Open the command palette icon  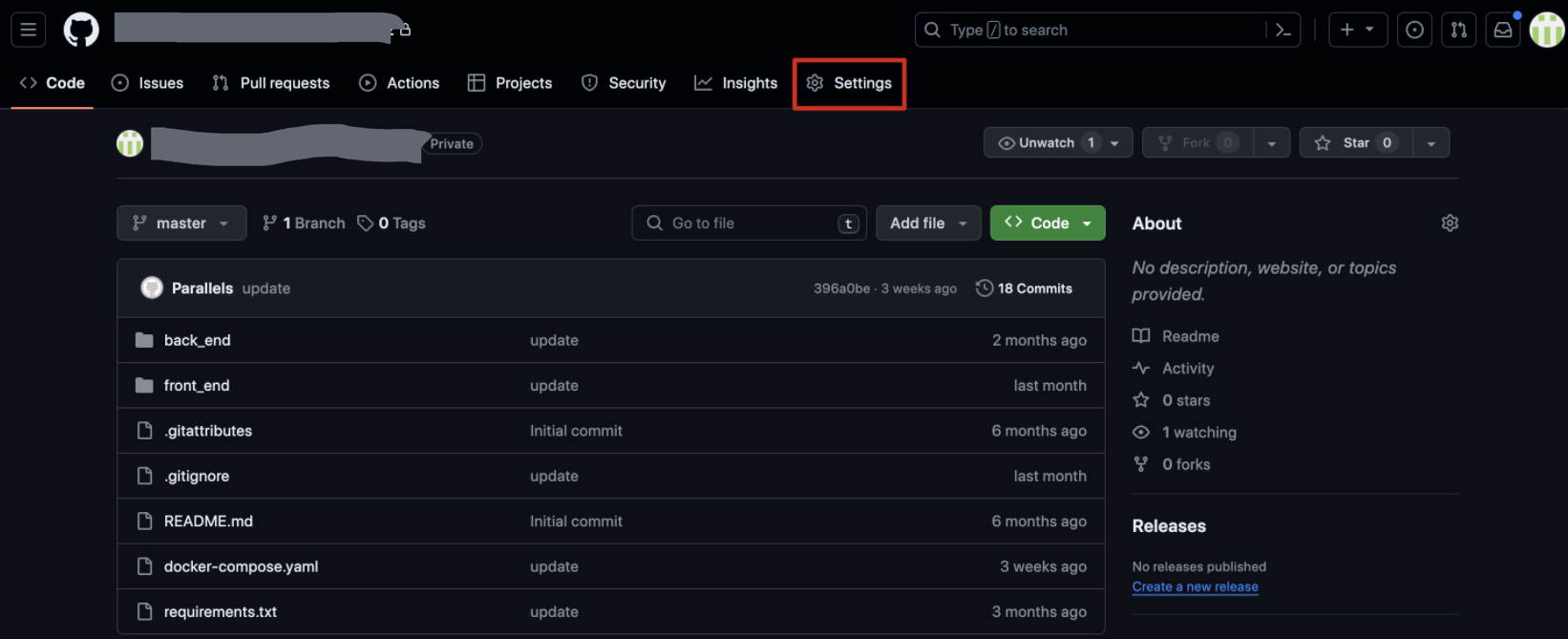point(1283,31)
